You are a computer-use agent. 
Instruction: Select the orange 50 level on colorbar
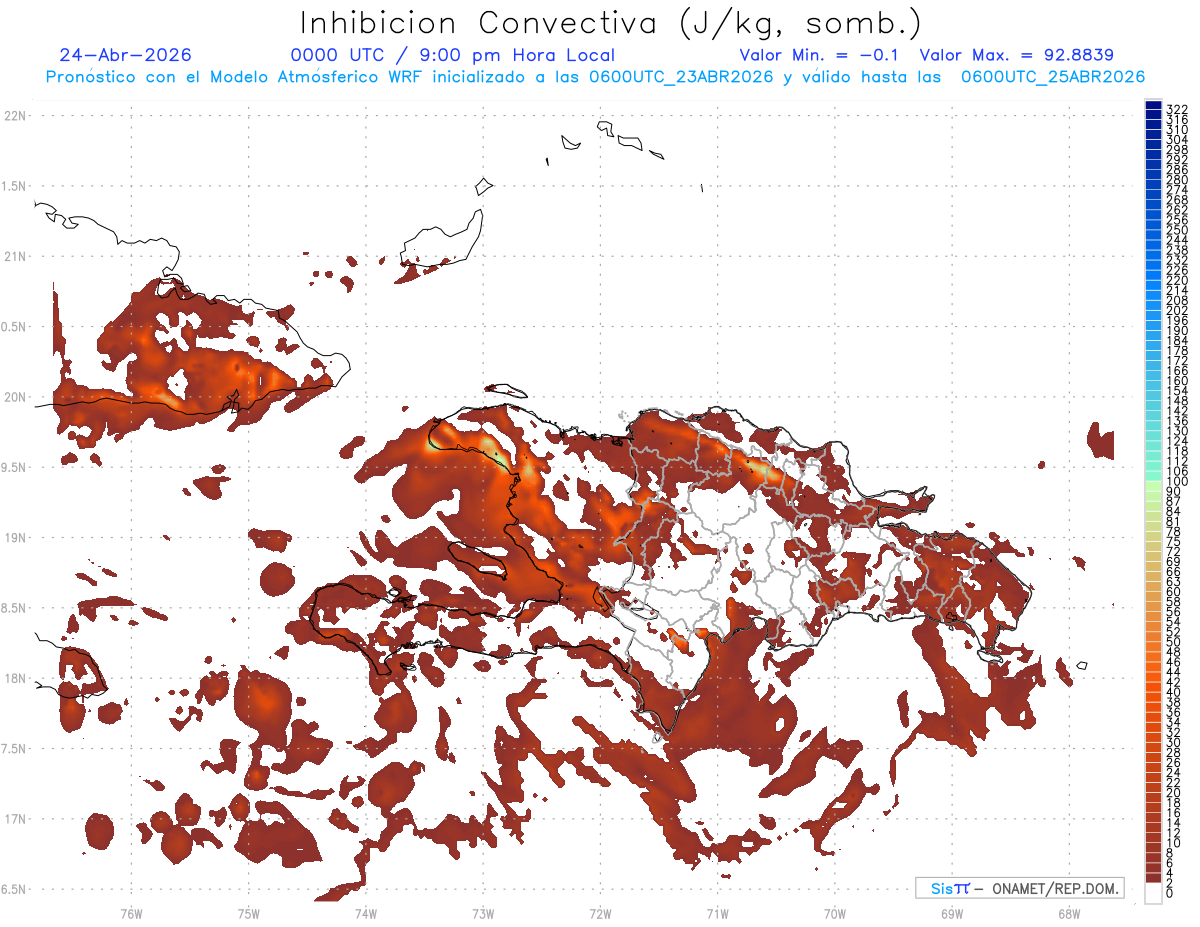tap(1153, 642)
